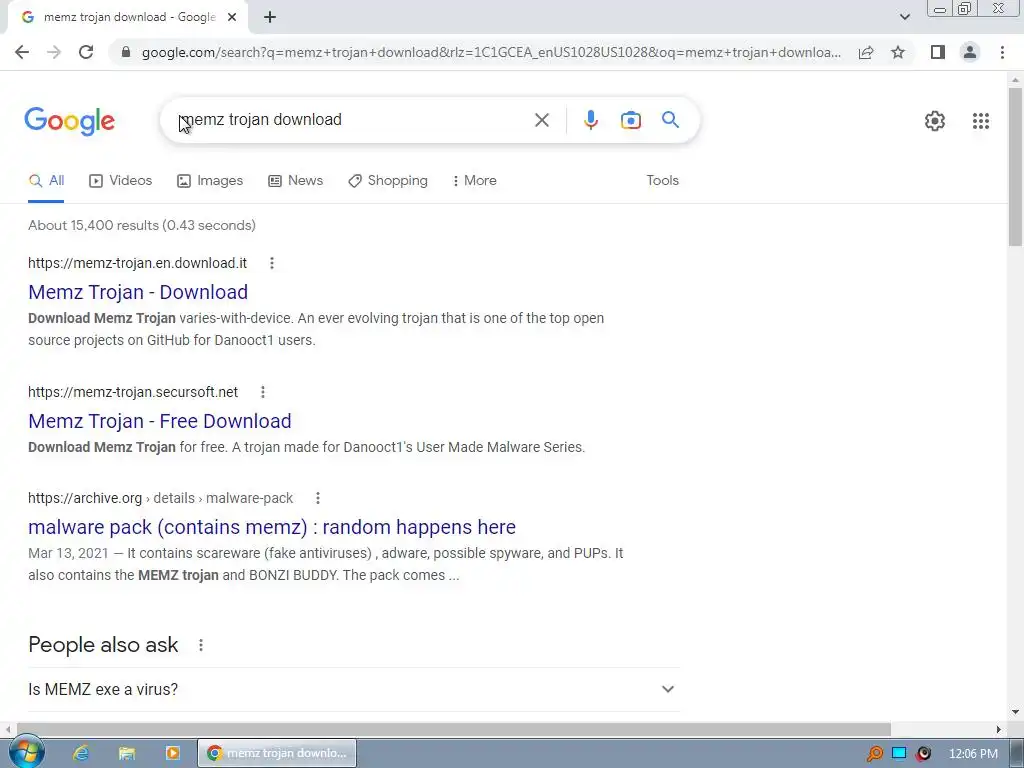
Task: Open tab search chevron
Action: tap(904, 17)
